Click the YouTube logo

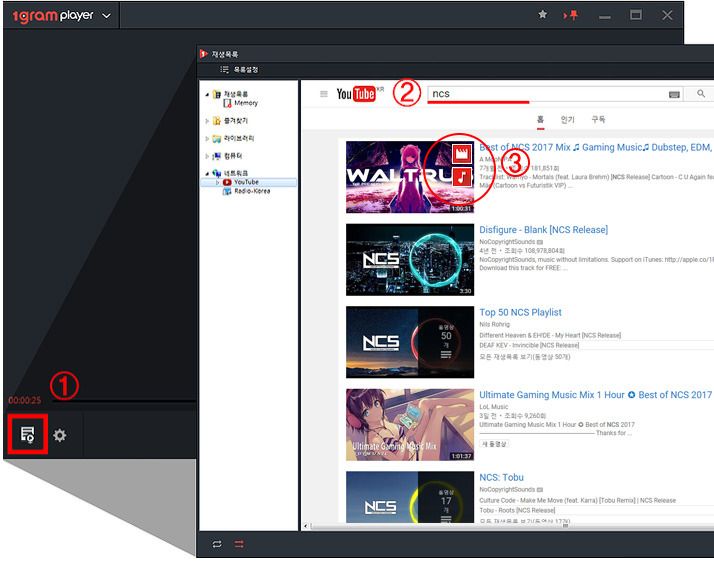point(357,94)
